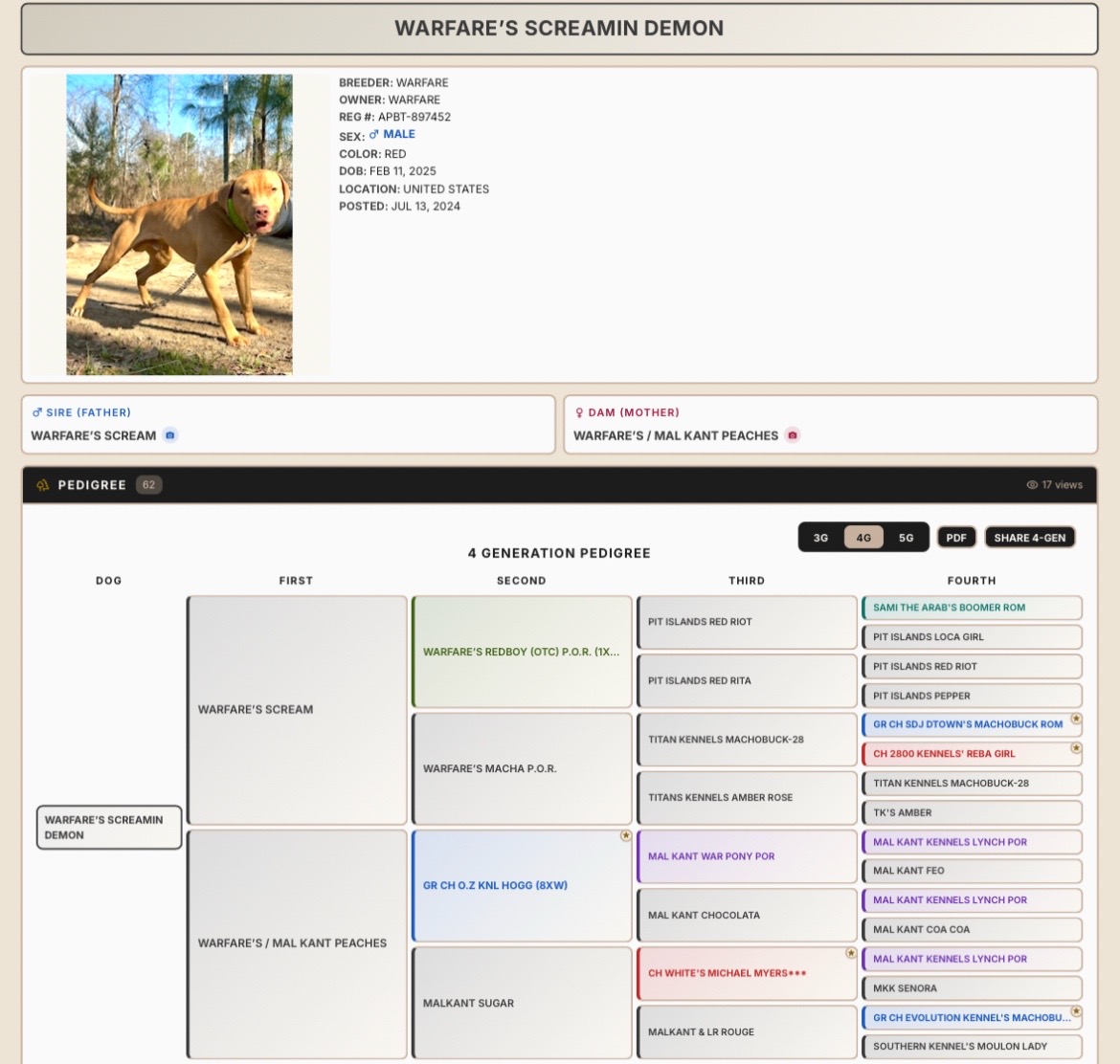Click the LOCATION UNITED STATES text

(x=414, y=189)
